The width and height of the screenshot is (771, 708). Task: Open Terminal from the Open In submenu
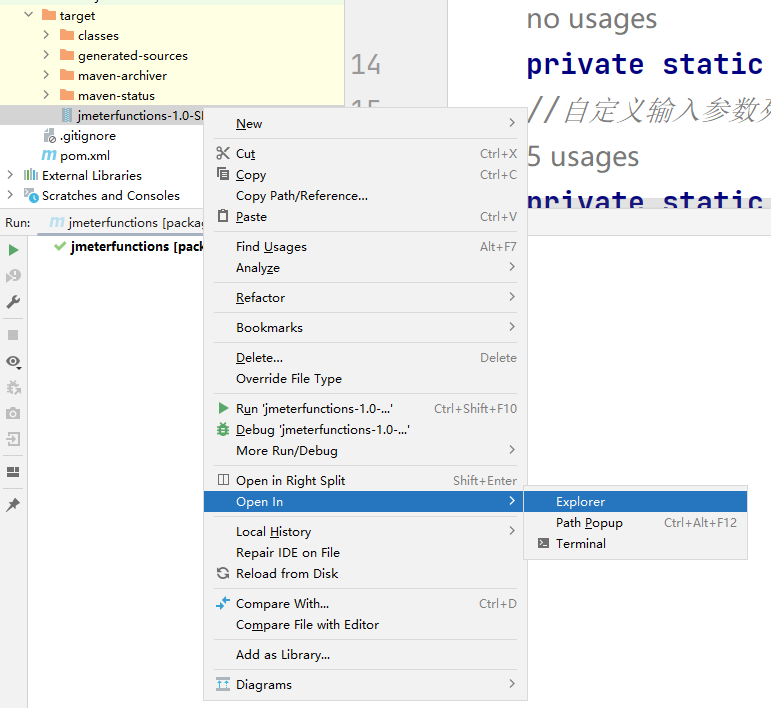581,544
